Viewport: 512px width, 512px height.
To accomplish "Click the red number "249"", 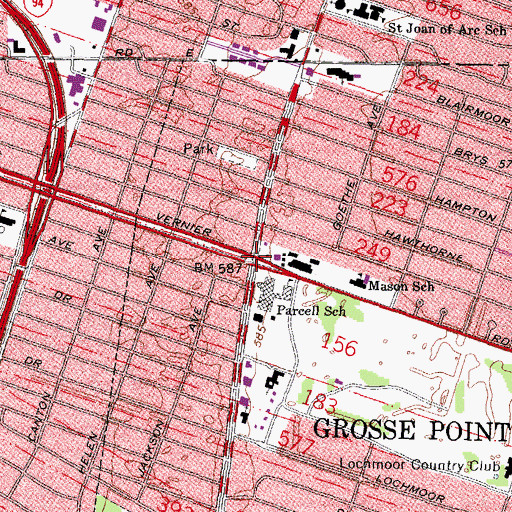I will [x=373, y=250].
